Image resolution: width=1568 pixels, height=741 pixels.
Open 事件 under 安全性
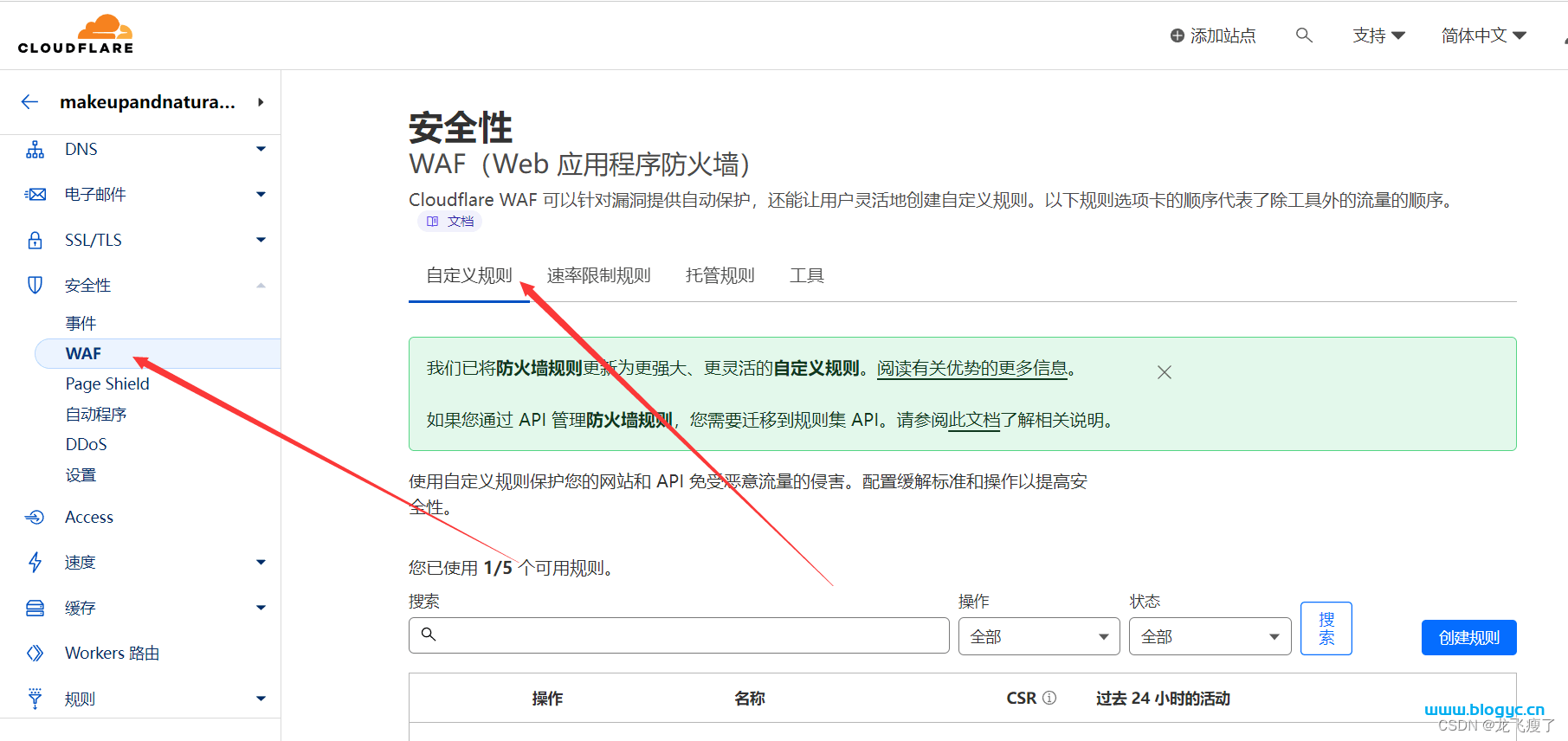81,323
